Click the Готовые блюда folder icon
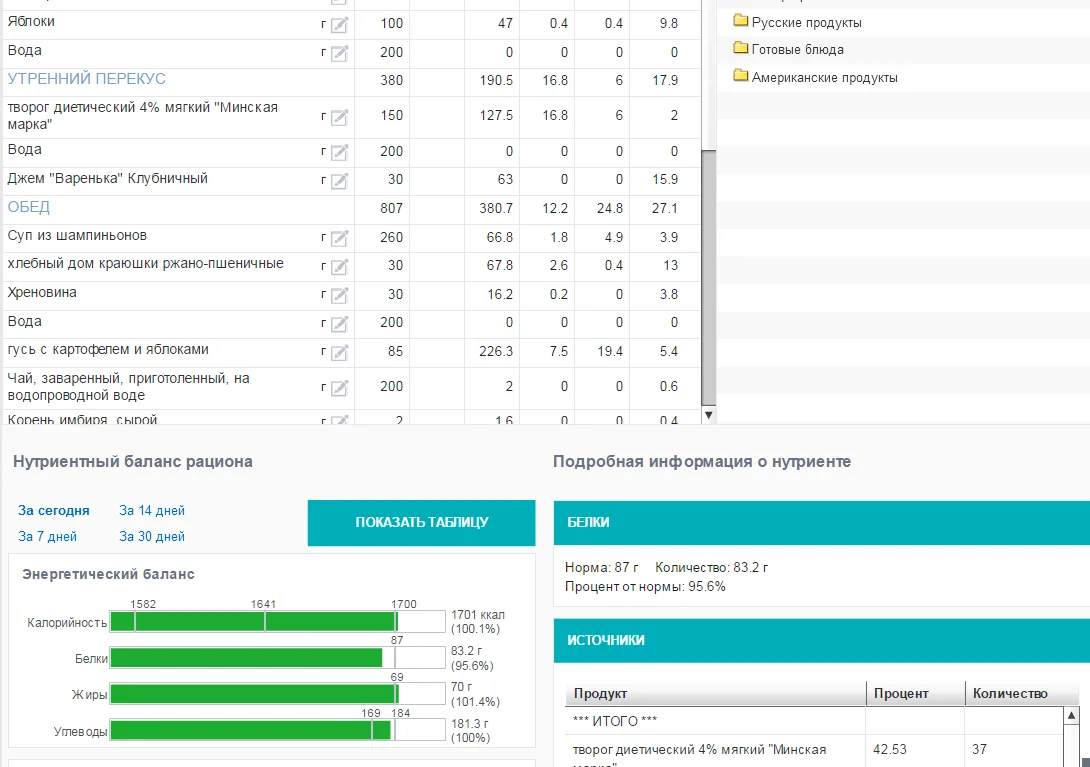 [740, 48]
